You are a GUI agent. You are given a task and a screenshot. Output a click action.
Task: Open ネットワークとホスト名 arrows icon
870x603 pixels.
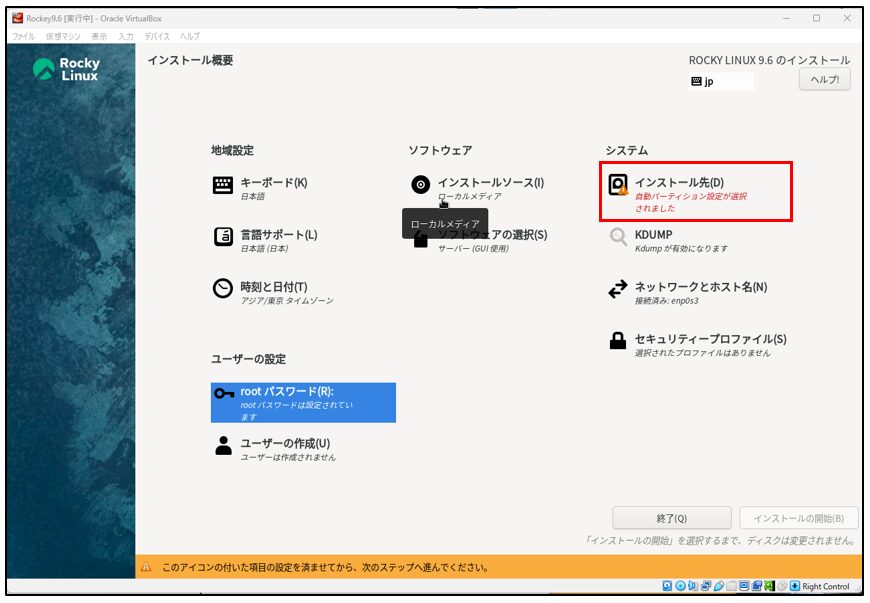[x=618, y=289]
